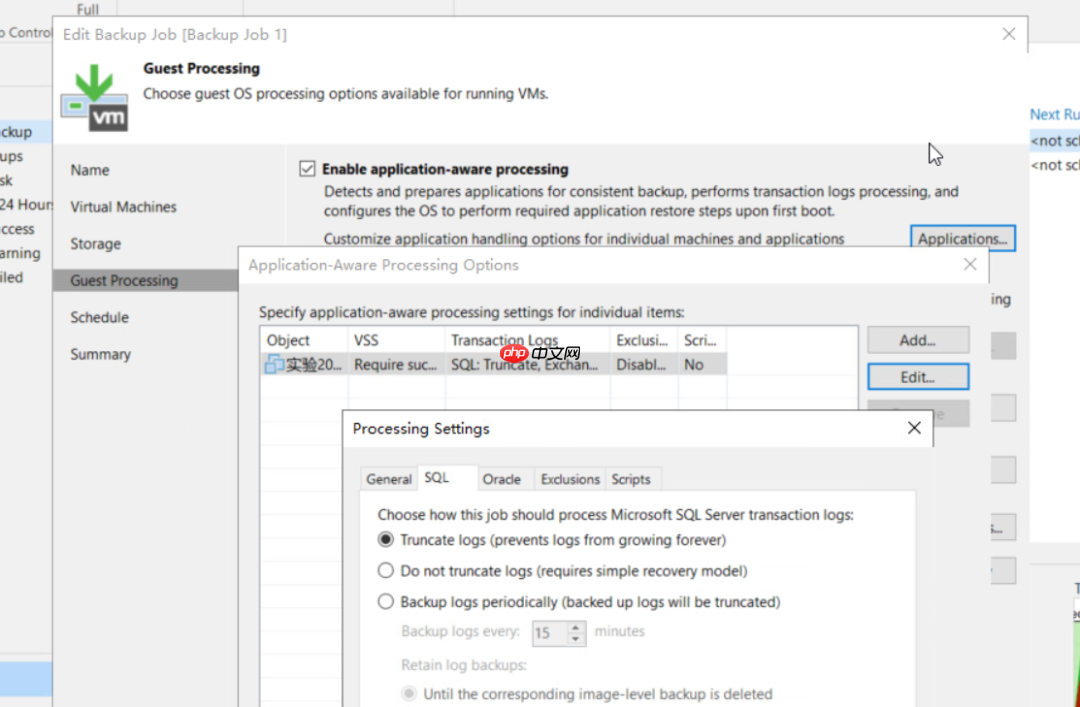The width and height of the screenshot is (1080, 707).
Task: Go to the General tab
Action: point(388,479)
